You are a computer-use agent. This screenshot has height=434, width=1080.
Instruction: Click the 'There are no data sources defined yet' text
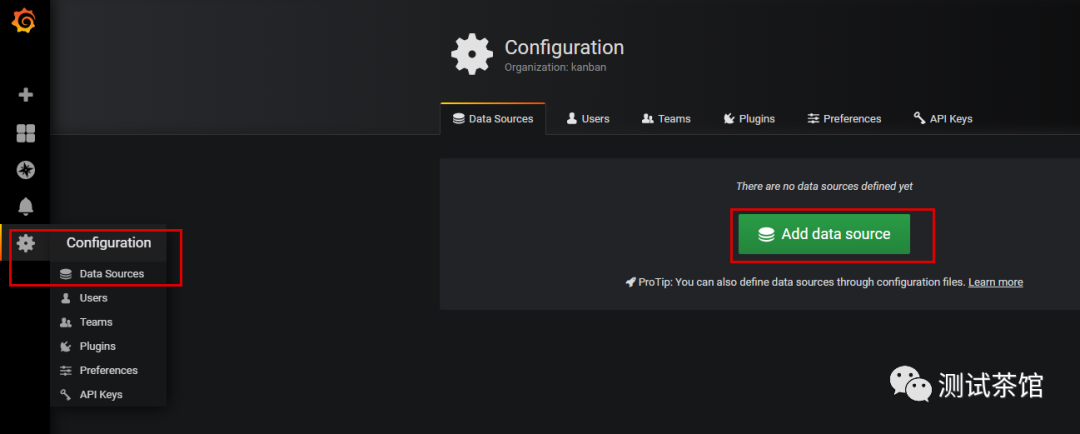point(824,186)
